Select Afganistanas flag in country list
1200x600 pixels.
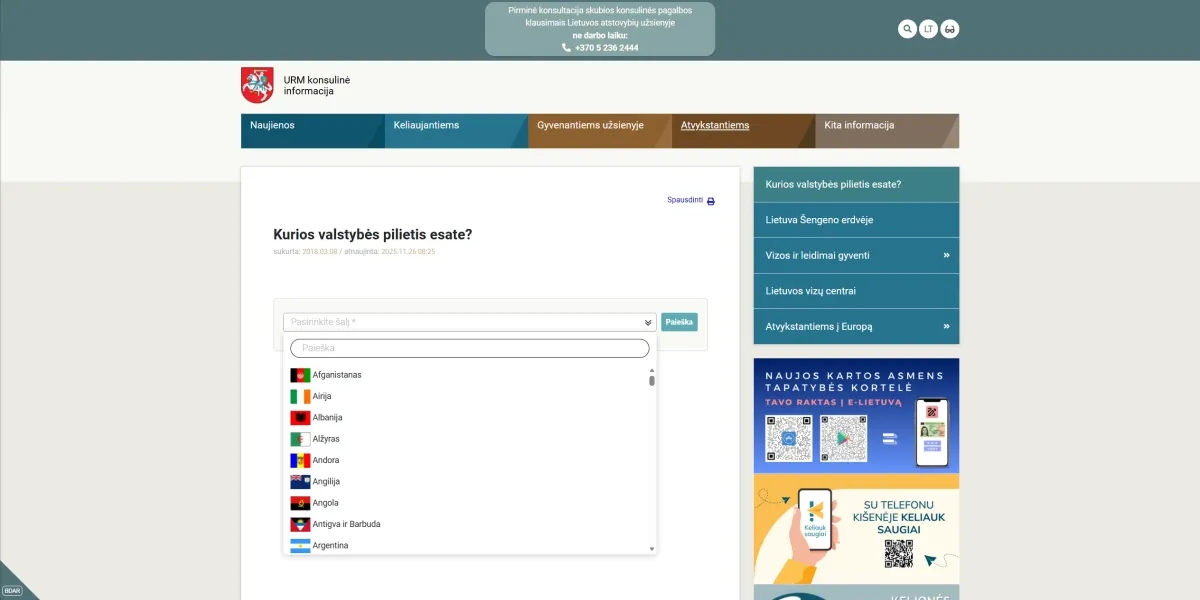pos(300,375)
